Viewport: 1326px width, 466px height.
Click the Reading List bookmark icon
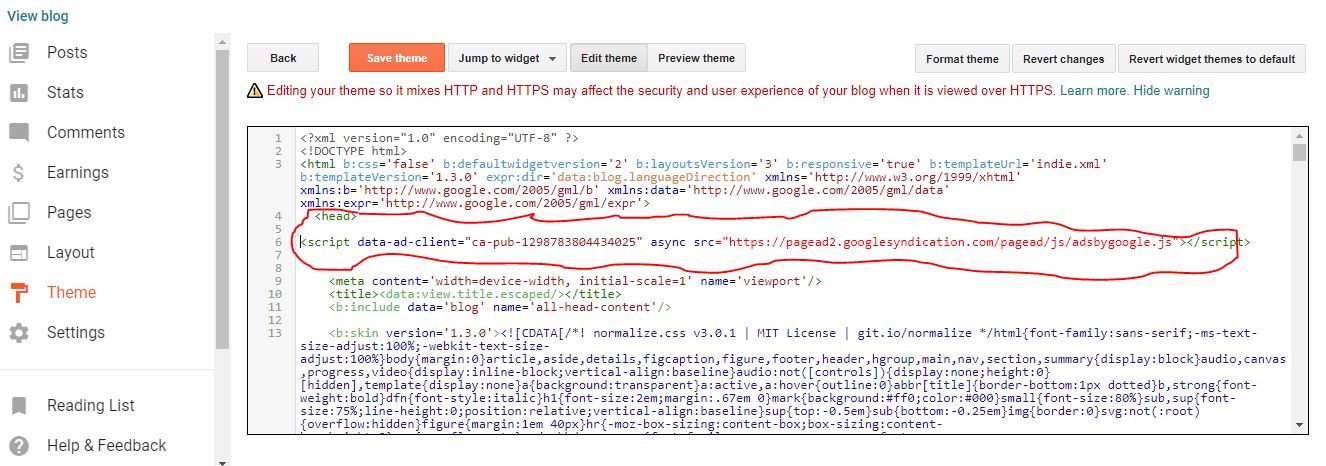click(19, 405)
